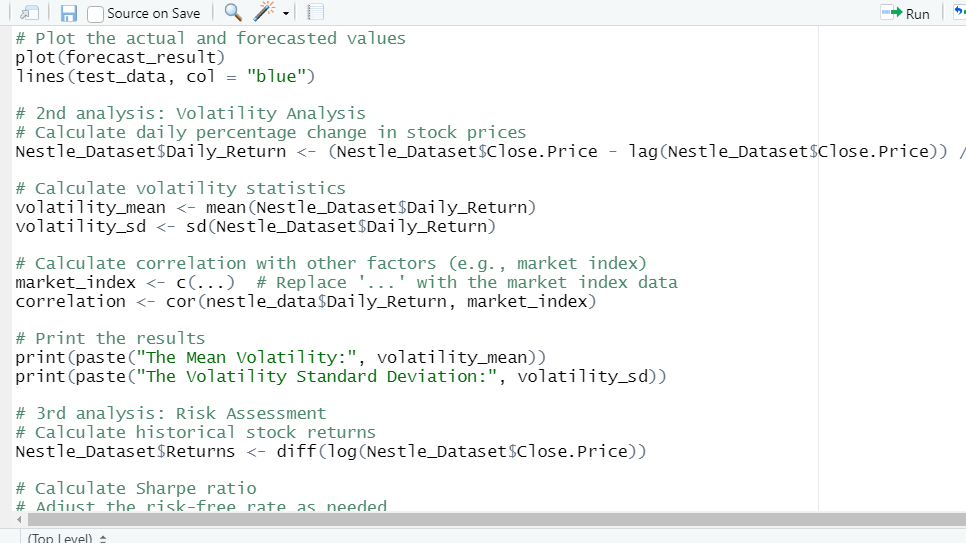
Task: Enable the Source on Save checkbox
Action: (95, 14)
